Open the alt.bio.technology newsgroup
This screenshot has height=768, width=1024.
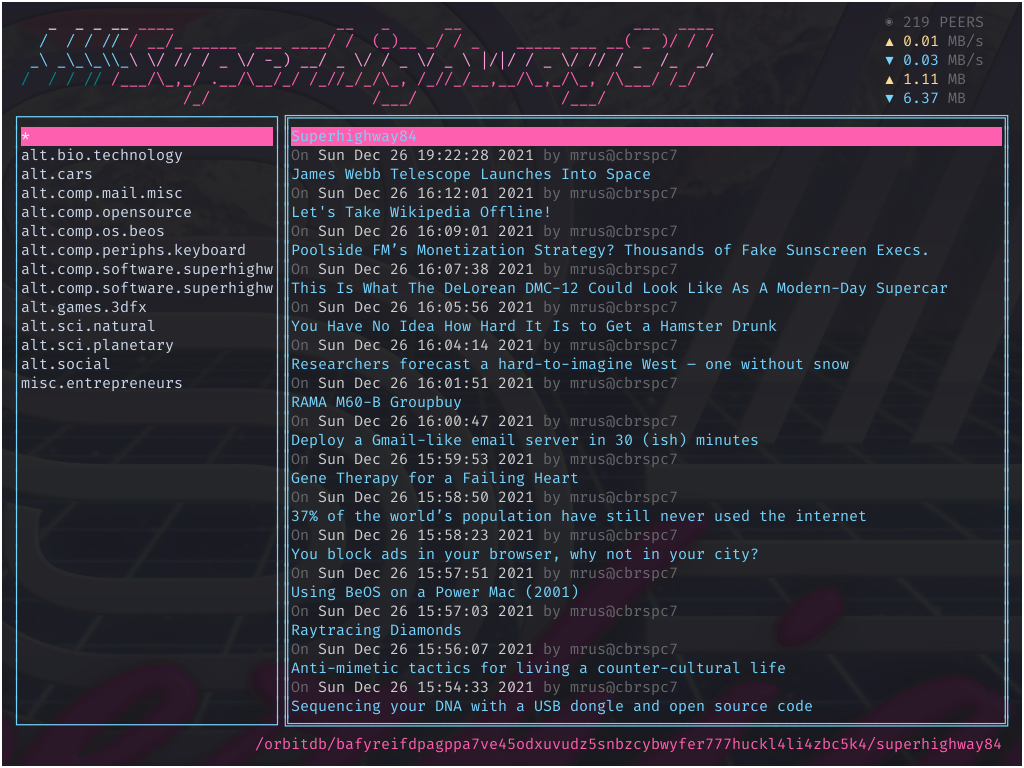102,155
